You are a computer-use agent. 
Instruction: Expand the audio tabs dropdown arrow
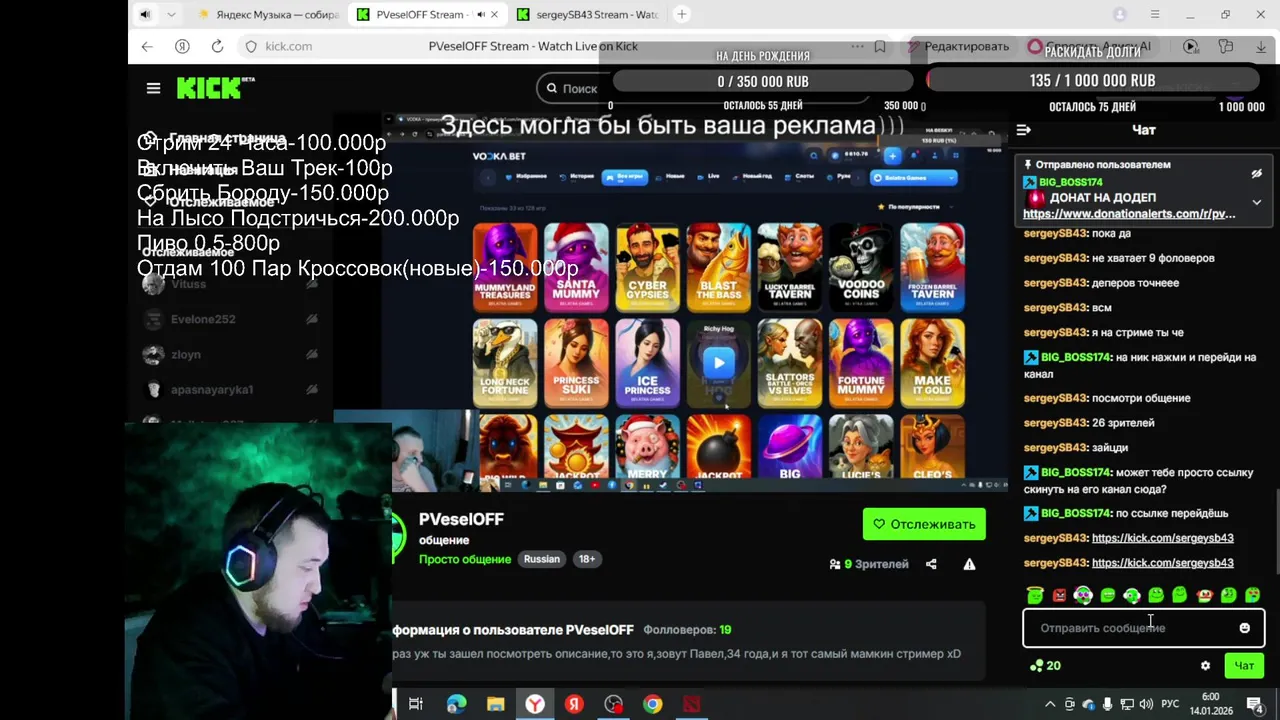[171, 14]
